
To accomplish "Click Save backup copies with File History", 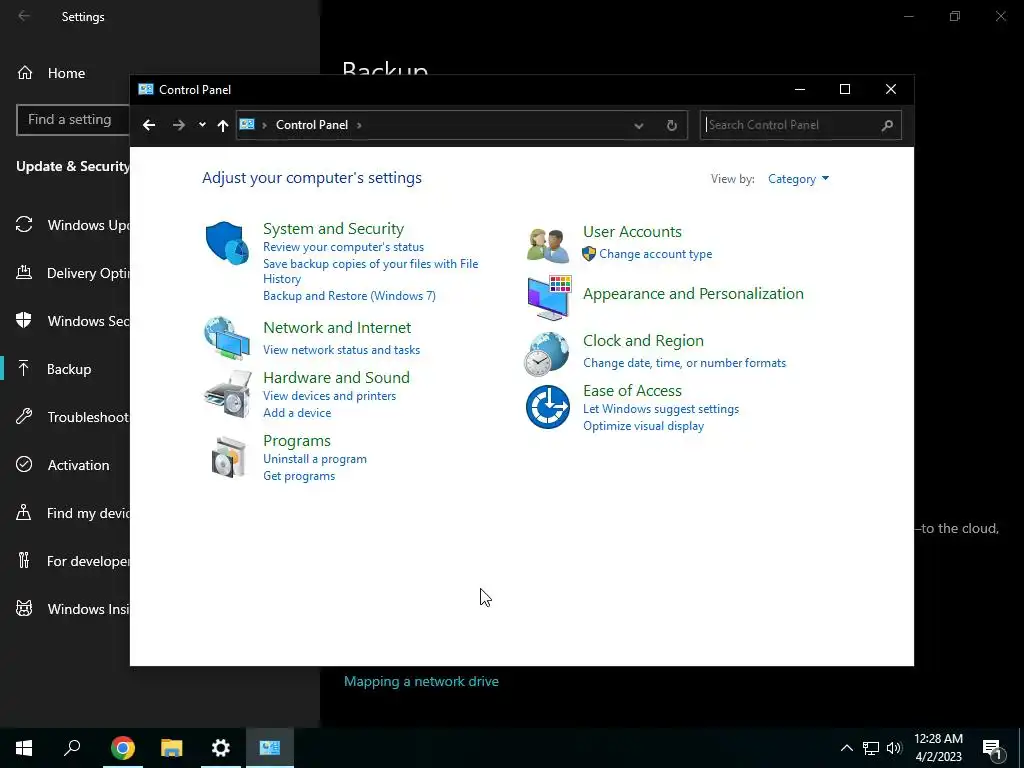I will (370, 271).
